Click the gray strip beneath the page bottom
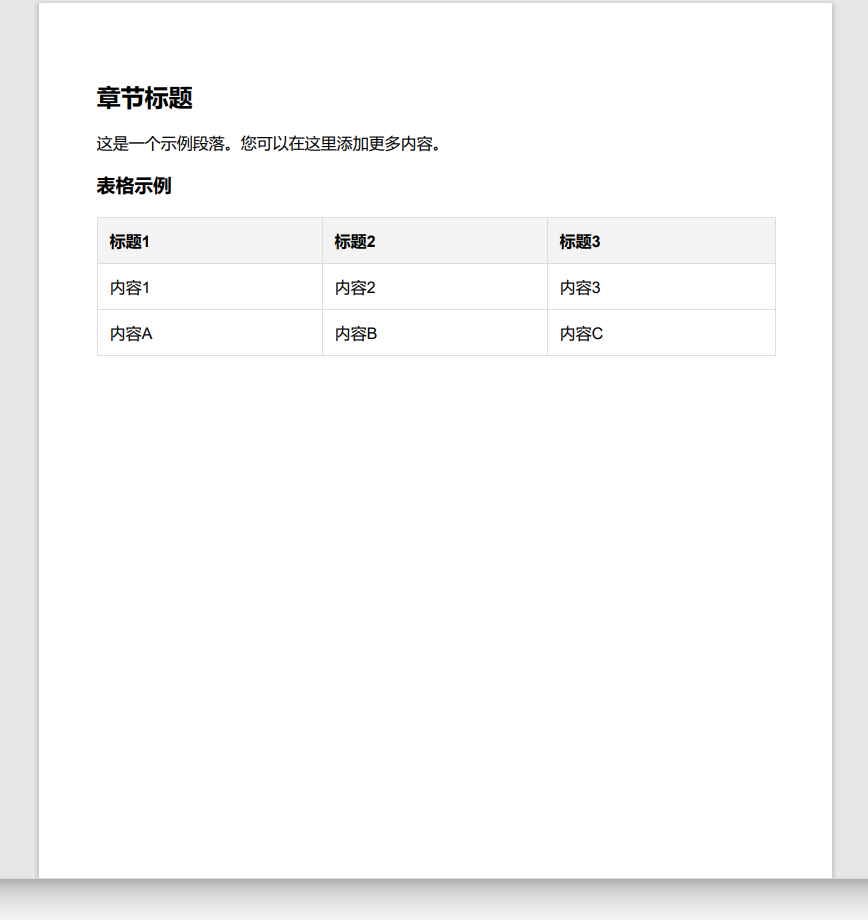The image size is (868, 920). 434,902
